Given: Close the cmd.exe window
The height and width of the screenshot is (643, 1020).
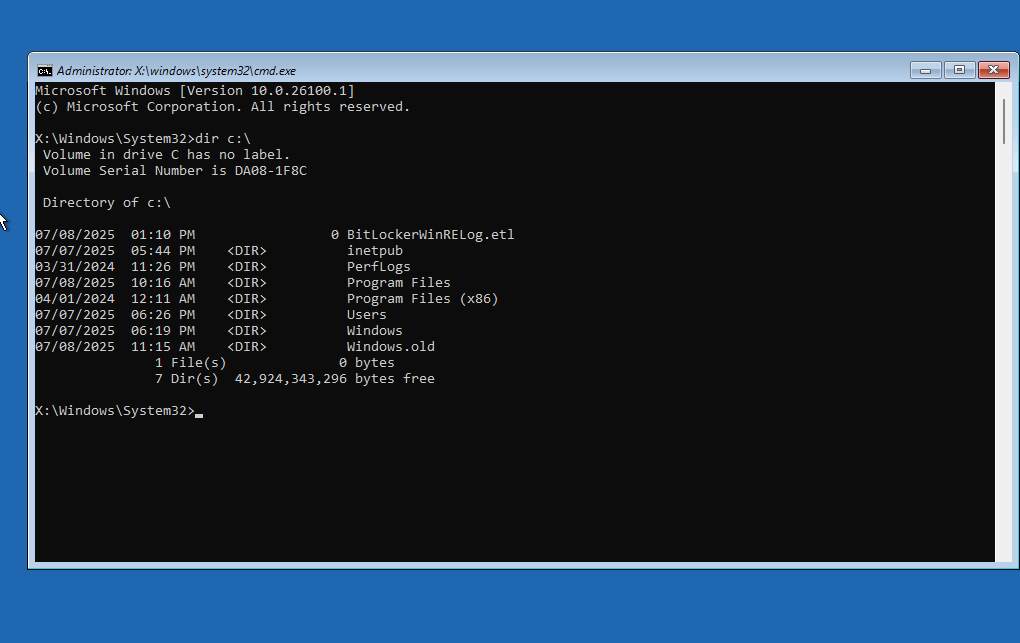Looking at the screenshot, I should (993, 70).
